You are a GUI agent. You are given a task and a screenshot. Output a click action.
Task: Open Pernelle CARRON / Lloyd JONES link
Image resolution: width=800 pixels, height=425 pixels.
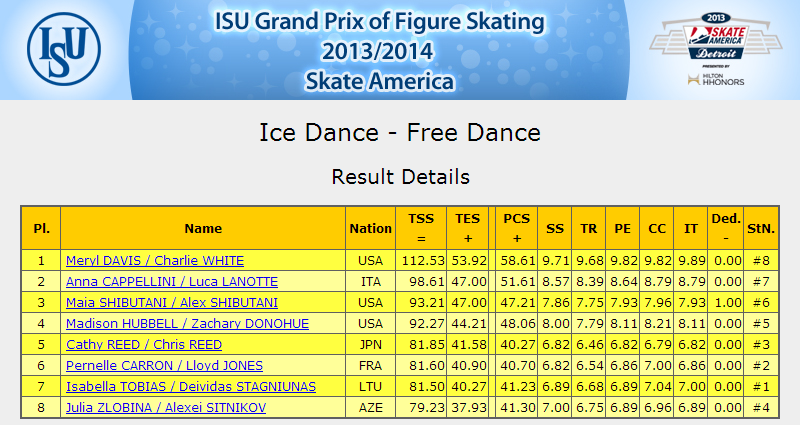click(164, 365)
